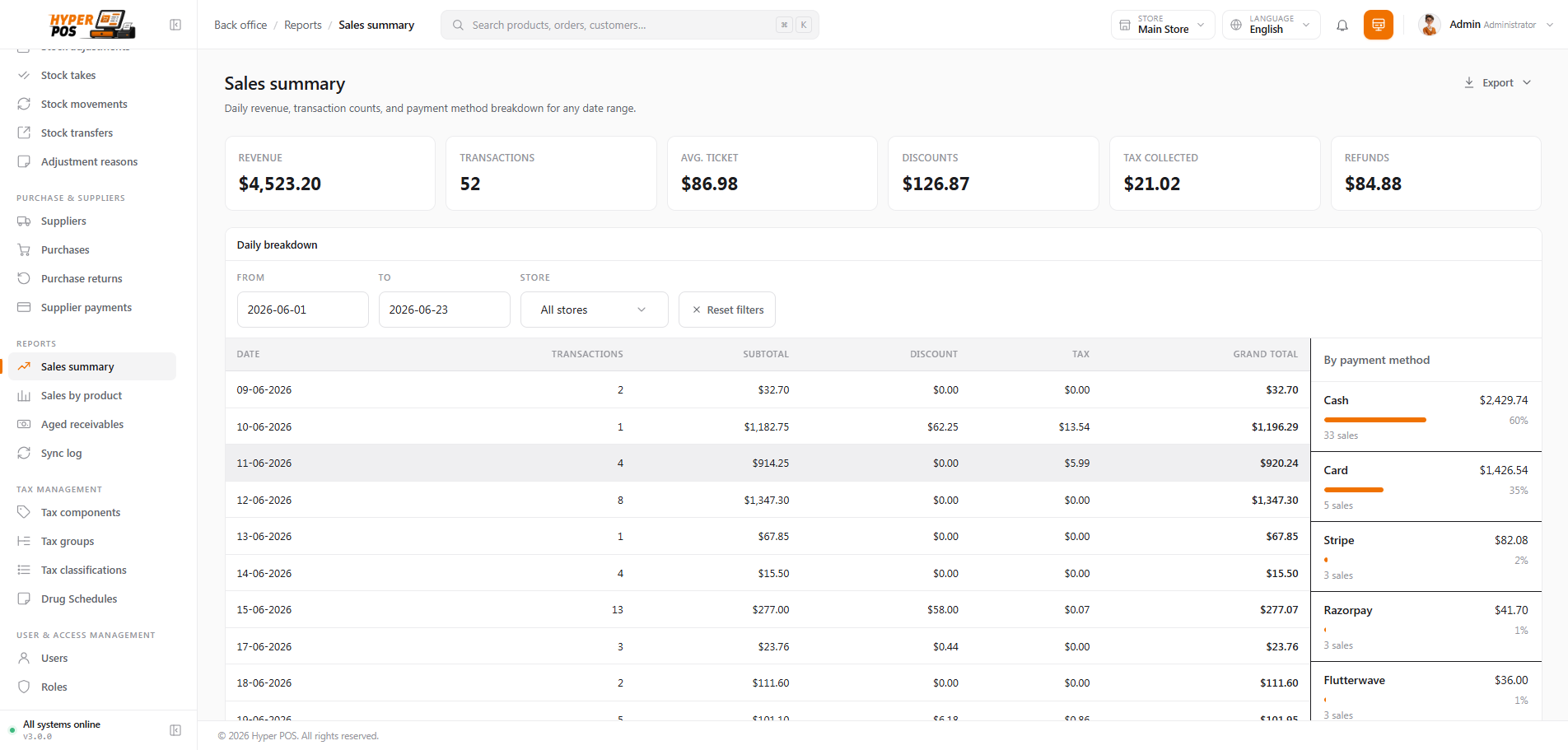Click the $58.00 discount cell
Screen dimensions: 1568x750
942,609
